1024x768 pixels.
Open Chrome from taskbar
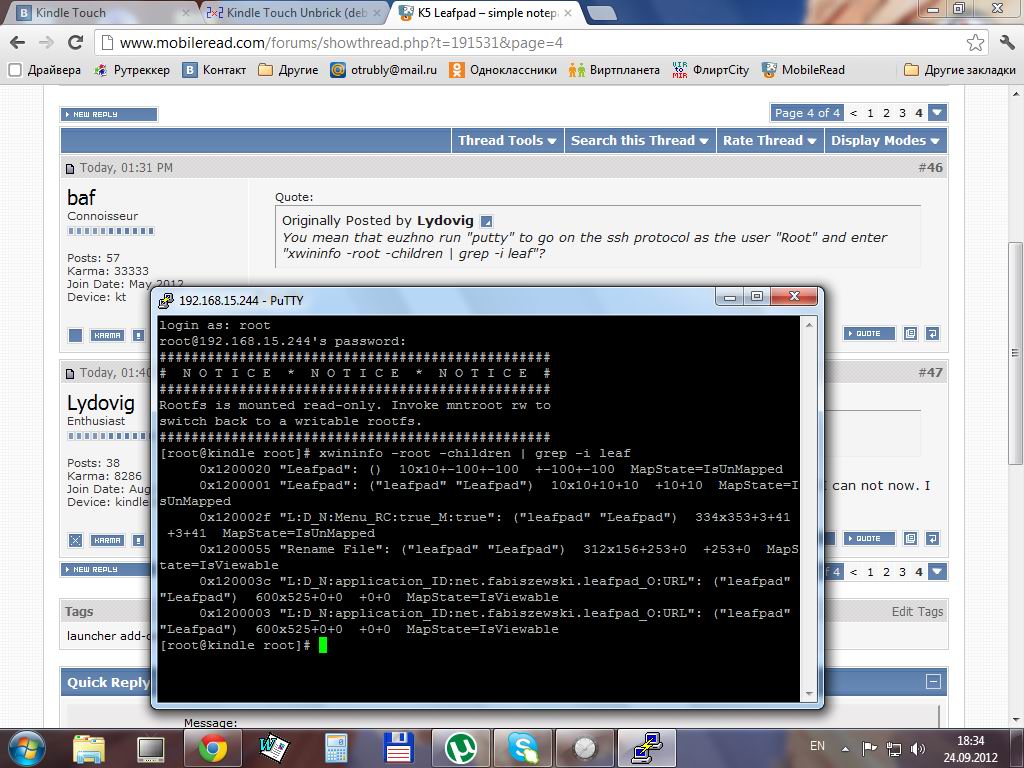(x=213, y=749)
